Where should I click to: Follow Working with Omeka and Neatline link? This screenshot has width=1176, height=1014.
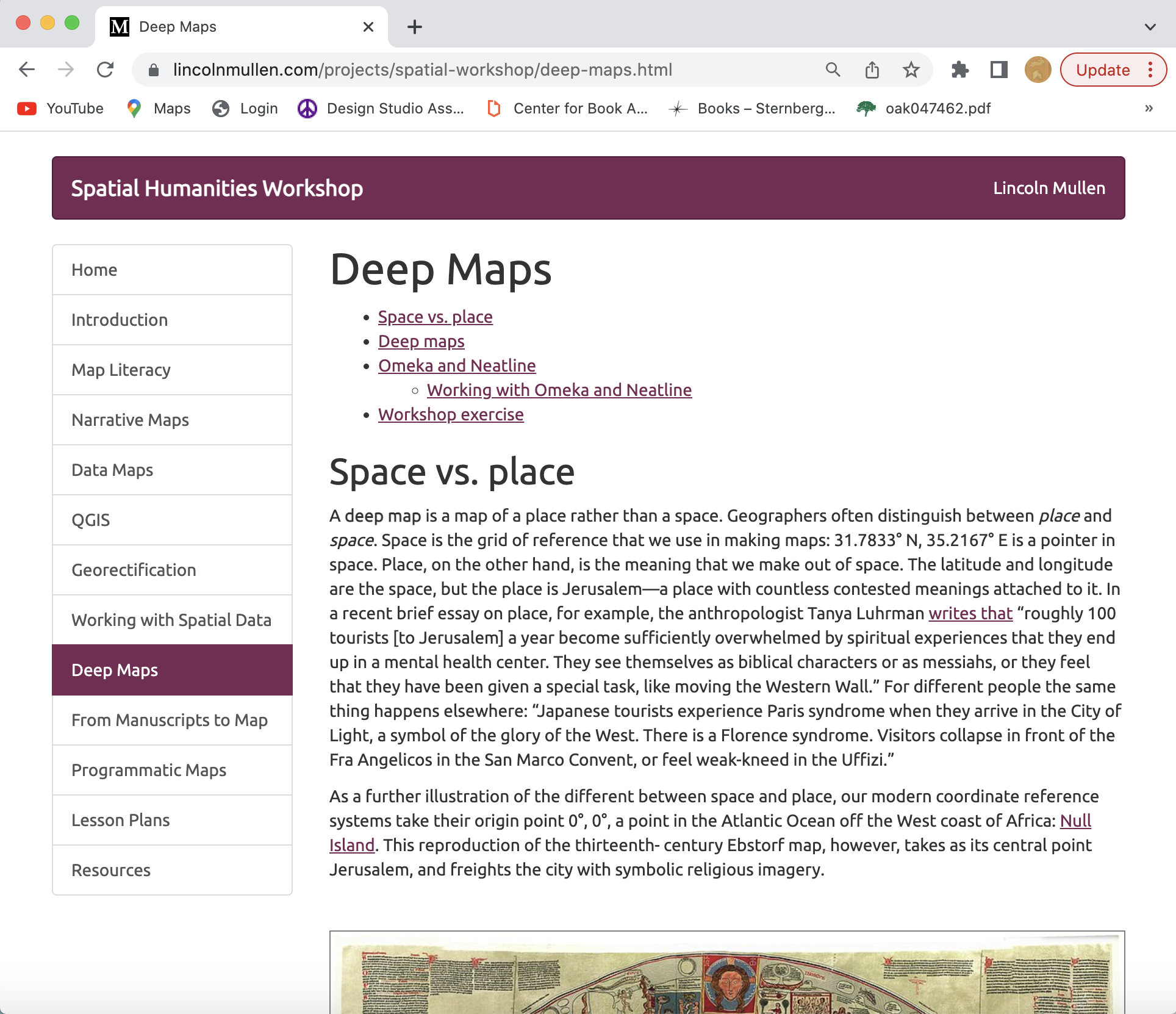(x=559, y=390)
